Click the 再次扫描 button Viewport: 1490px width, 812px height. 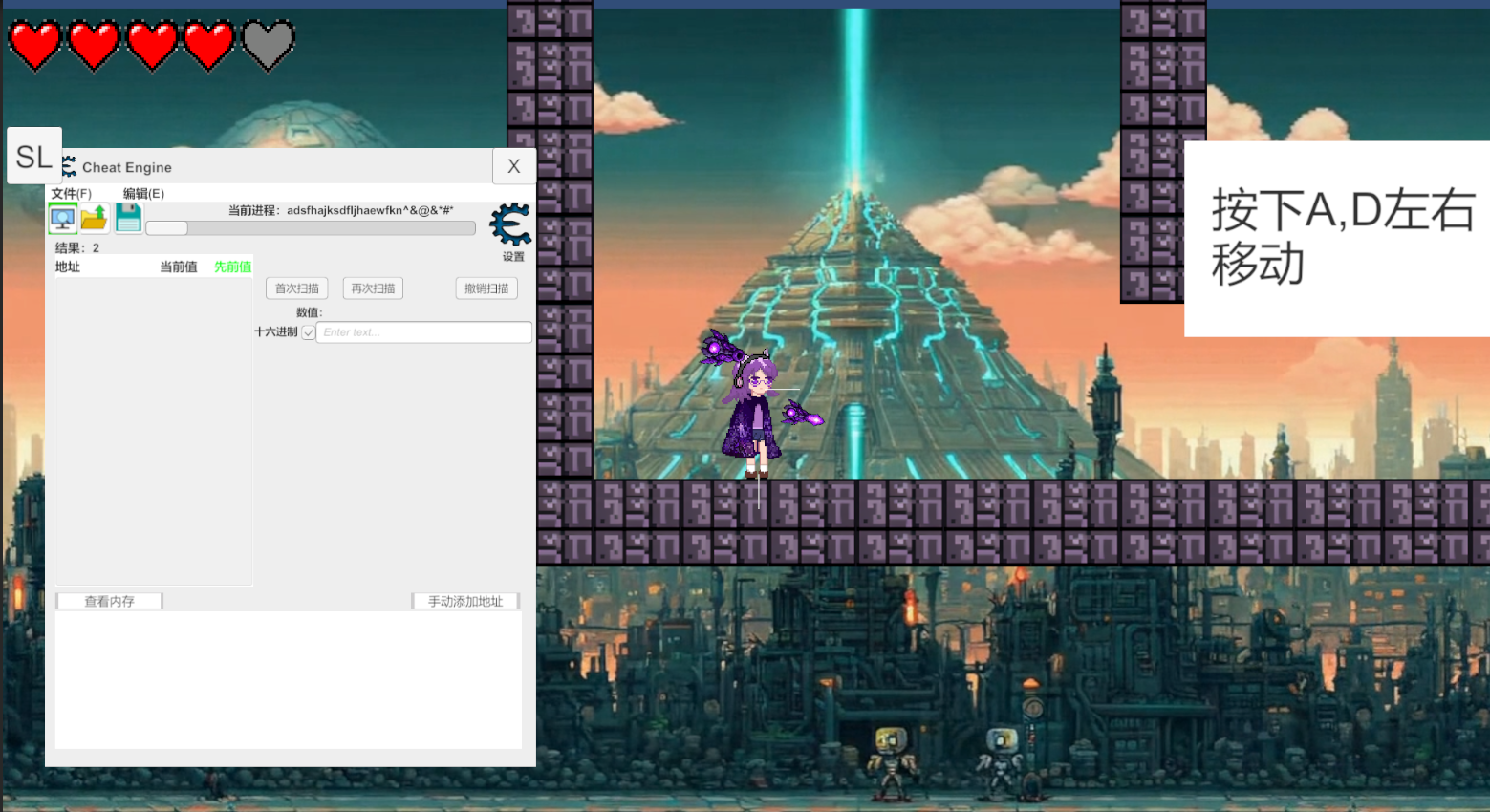click(373, 288)
